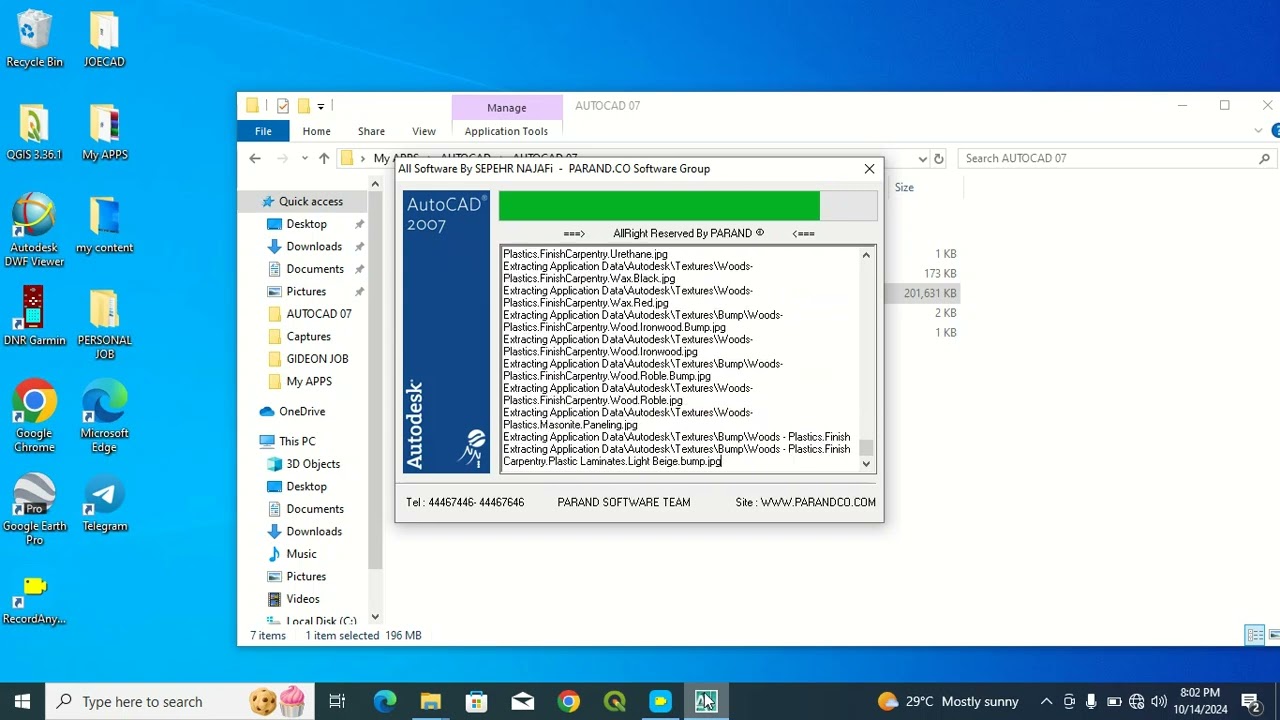
Task: Launch QGIS 3.36.1 from the desktop
Action: pos(34,132)
